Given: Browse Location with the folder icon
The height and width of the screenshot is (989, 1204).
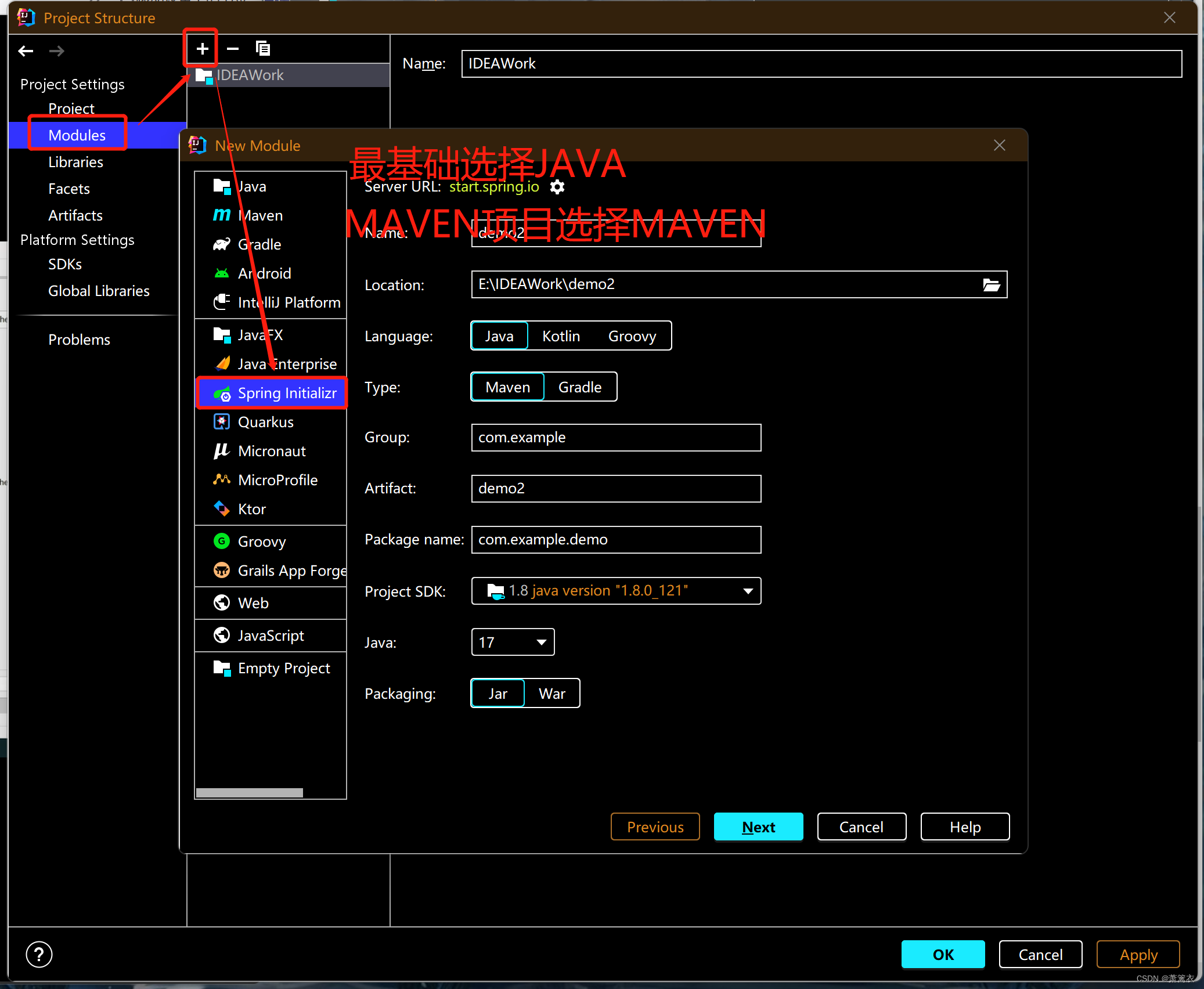Looking at the screenshot, I should 991,284.
